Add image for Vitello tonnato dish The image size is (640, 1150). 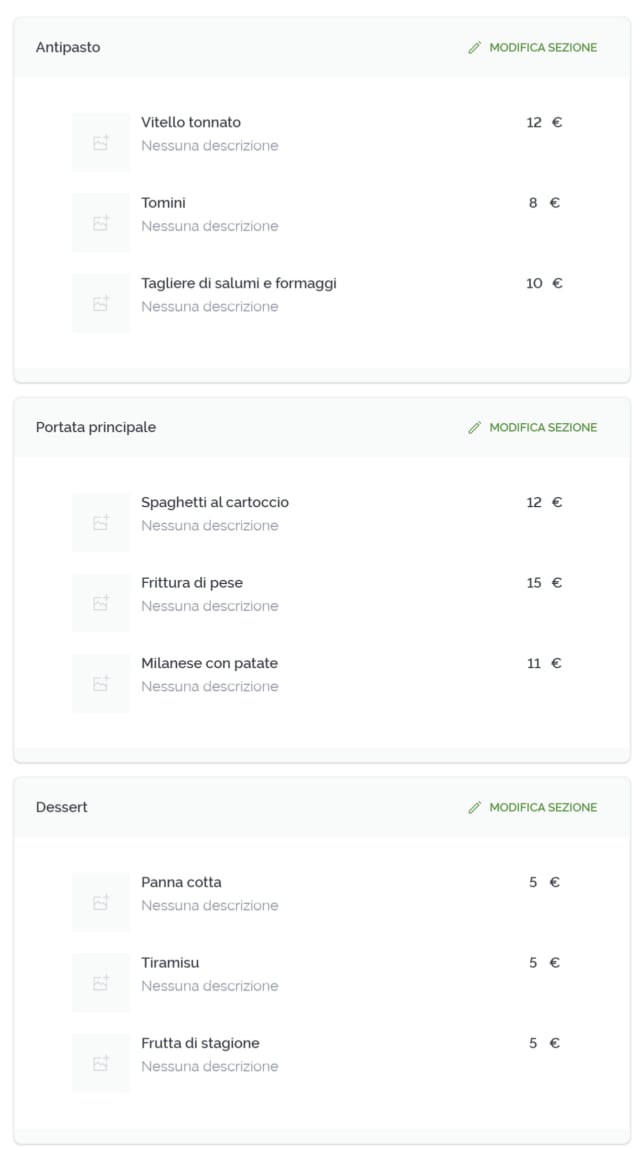(100, 143)
